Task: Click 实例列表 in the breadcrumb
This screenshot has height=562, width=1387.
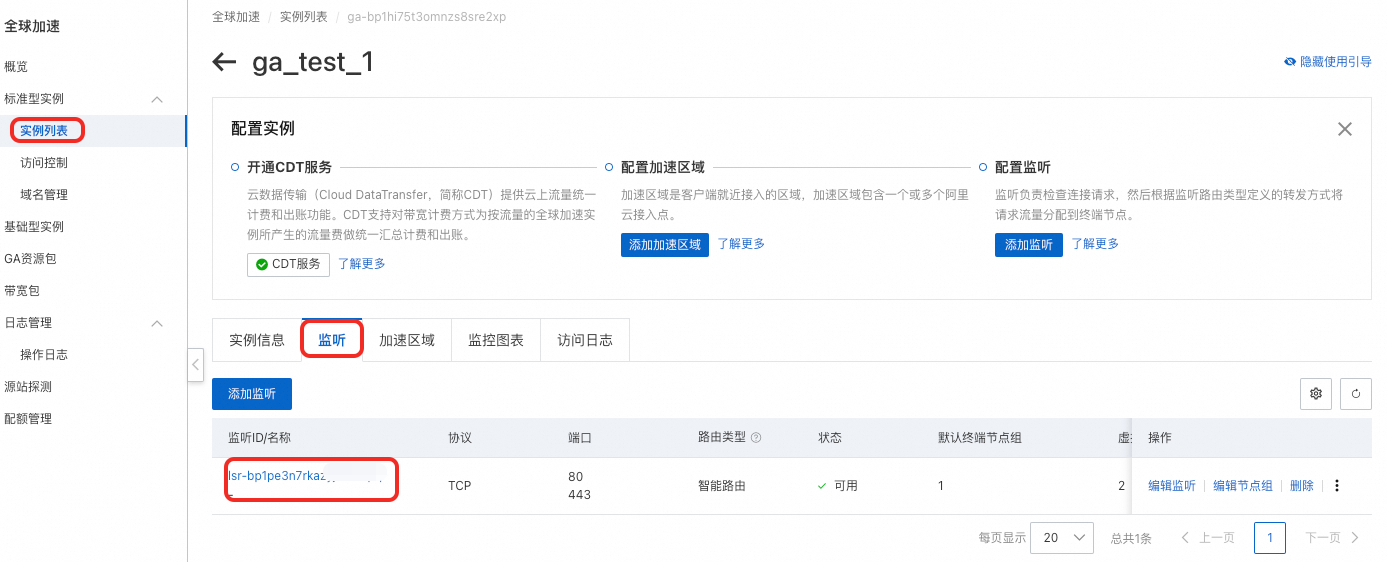Action: (x=304, y=17)
